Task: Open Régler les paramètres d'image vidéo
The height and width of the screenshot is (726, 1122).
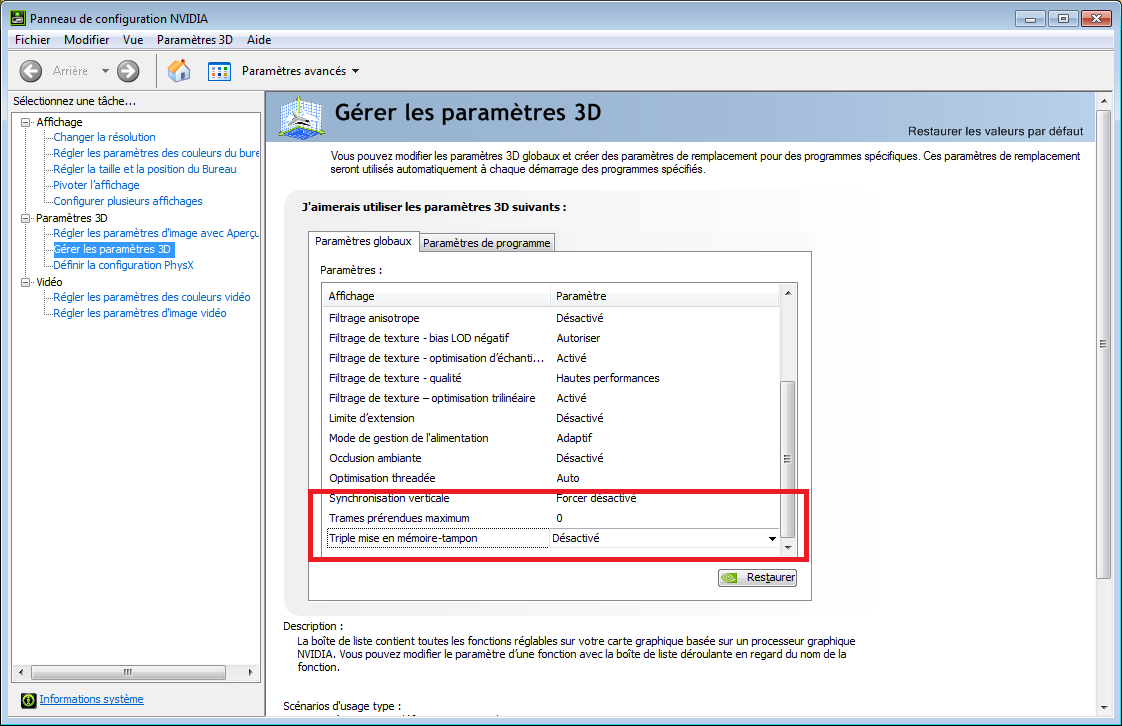Action: click(140, 313)
